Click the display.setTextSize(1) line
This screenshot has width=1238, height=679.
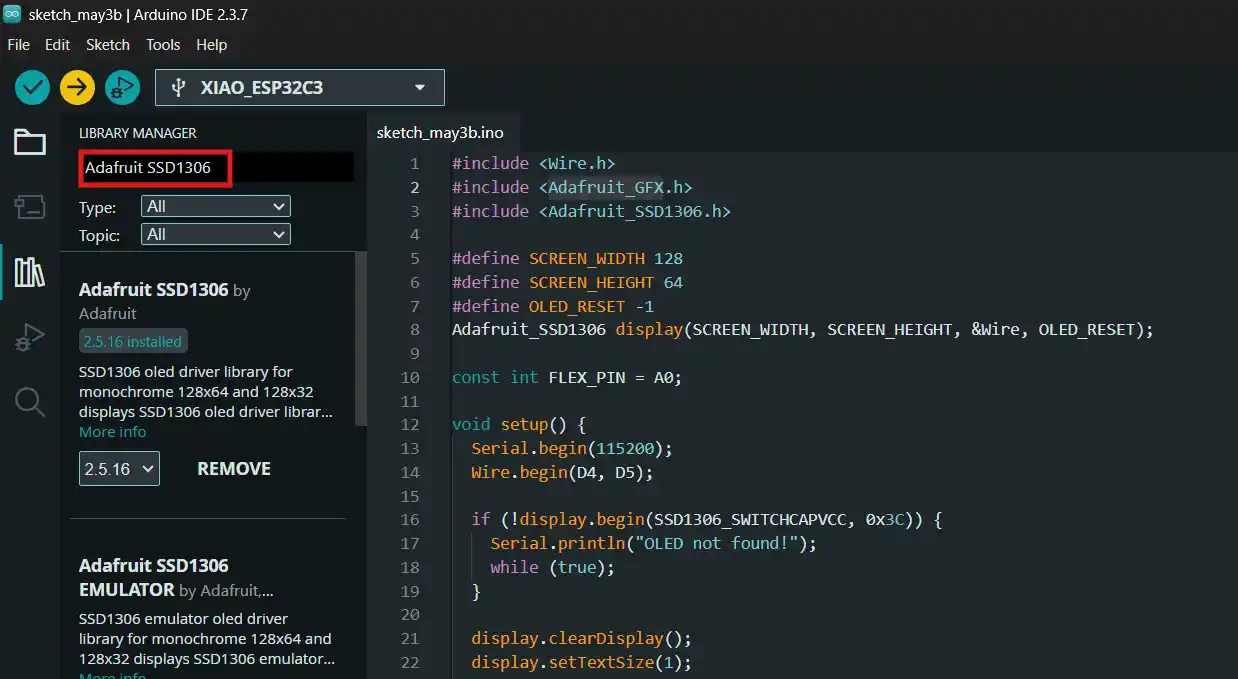coord(582,662)
